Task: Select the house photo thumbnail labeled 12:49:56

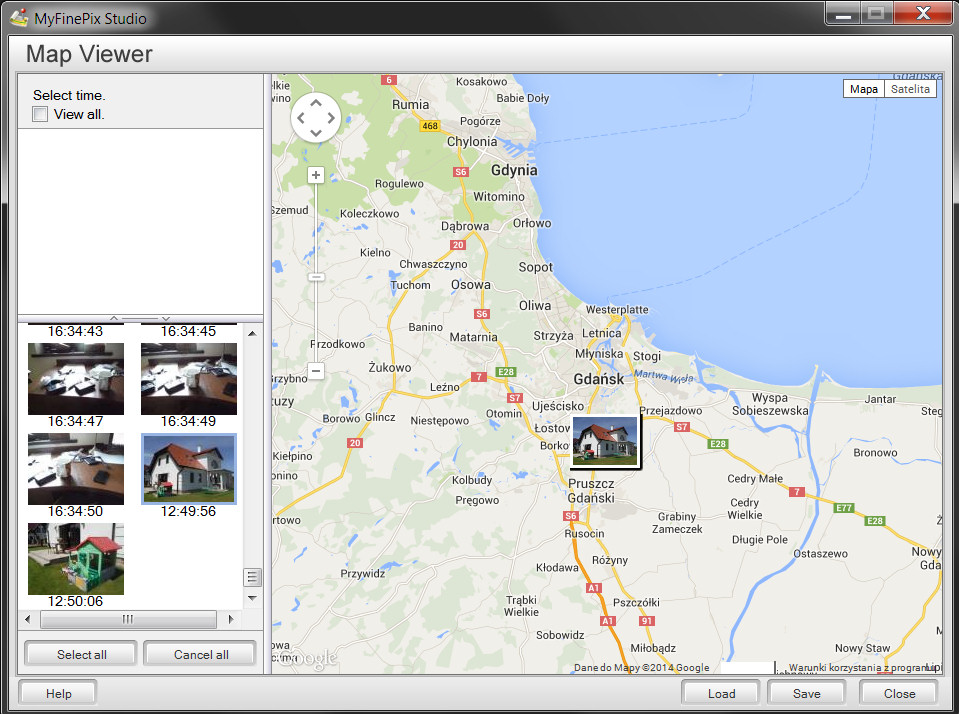Action: (x=189, y=469)
